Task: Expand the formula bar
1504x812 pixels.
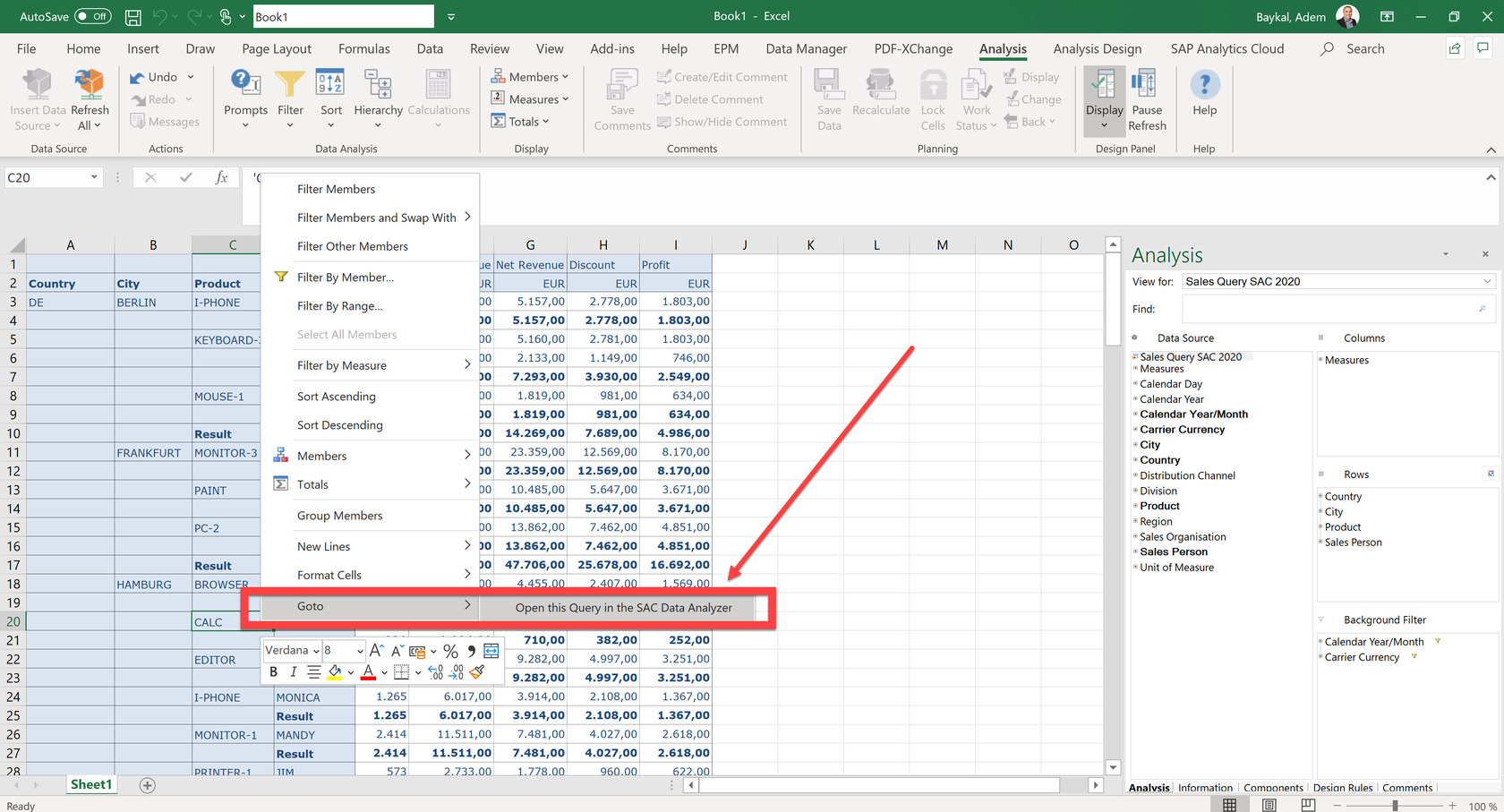Action: tap(1491, 177)
